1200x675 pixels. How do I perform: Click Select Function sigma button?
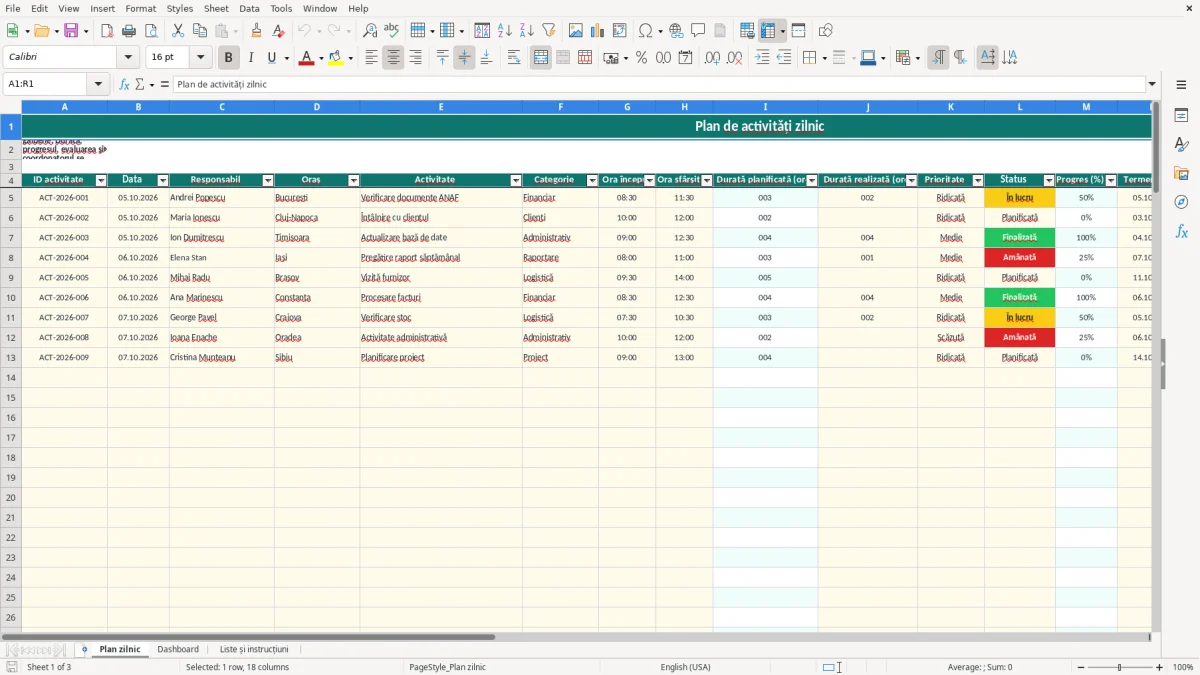[x=139, y=84]
